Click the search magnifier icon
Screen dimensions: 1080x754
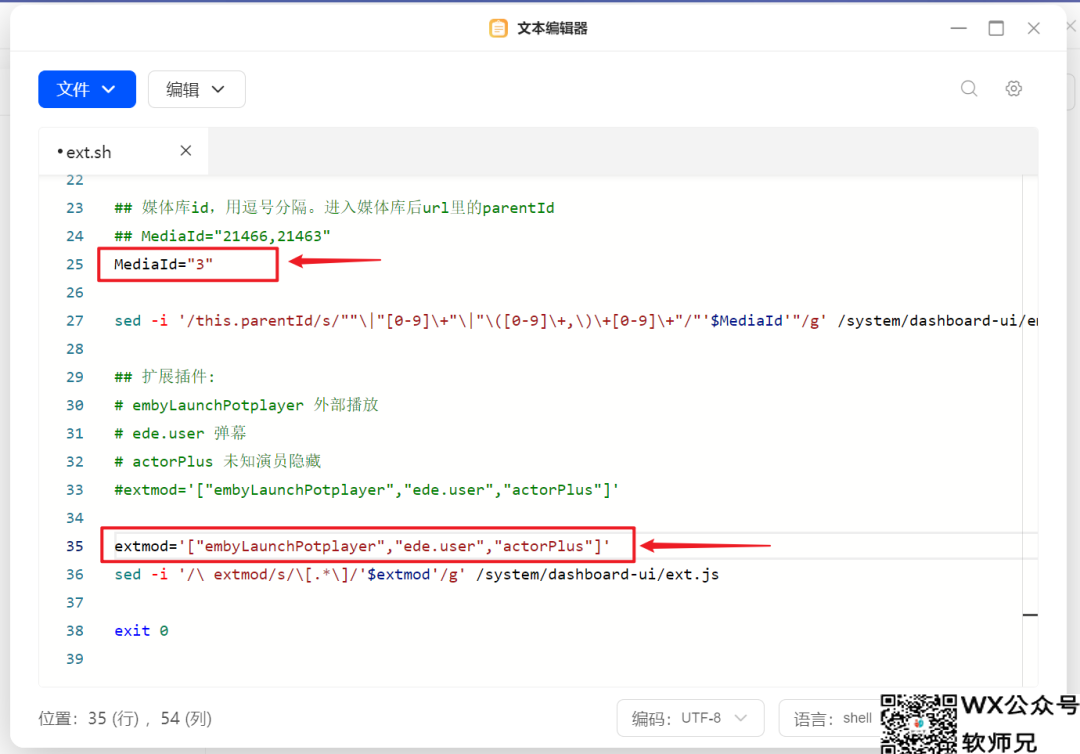click(969, 88)
